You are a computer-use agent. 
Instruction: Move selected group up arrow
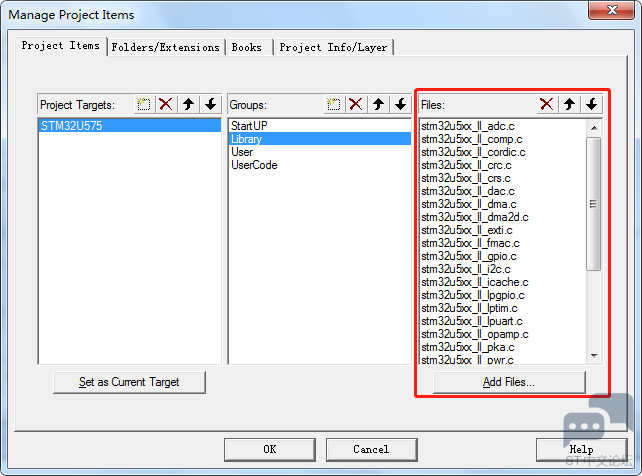378,104
